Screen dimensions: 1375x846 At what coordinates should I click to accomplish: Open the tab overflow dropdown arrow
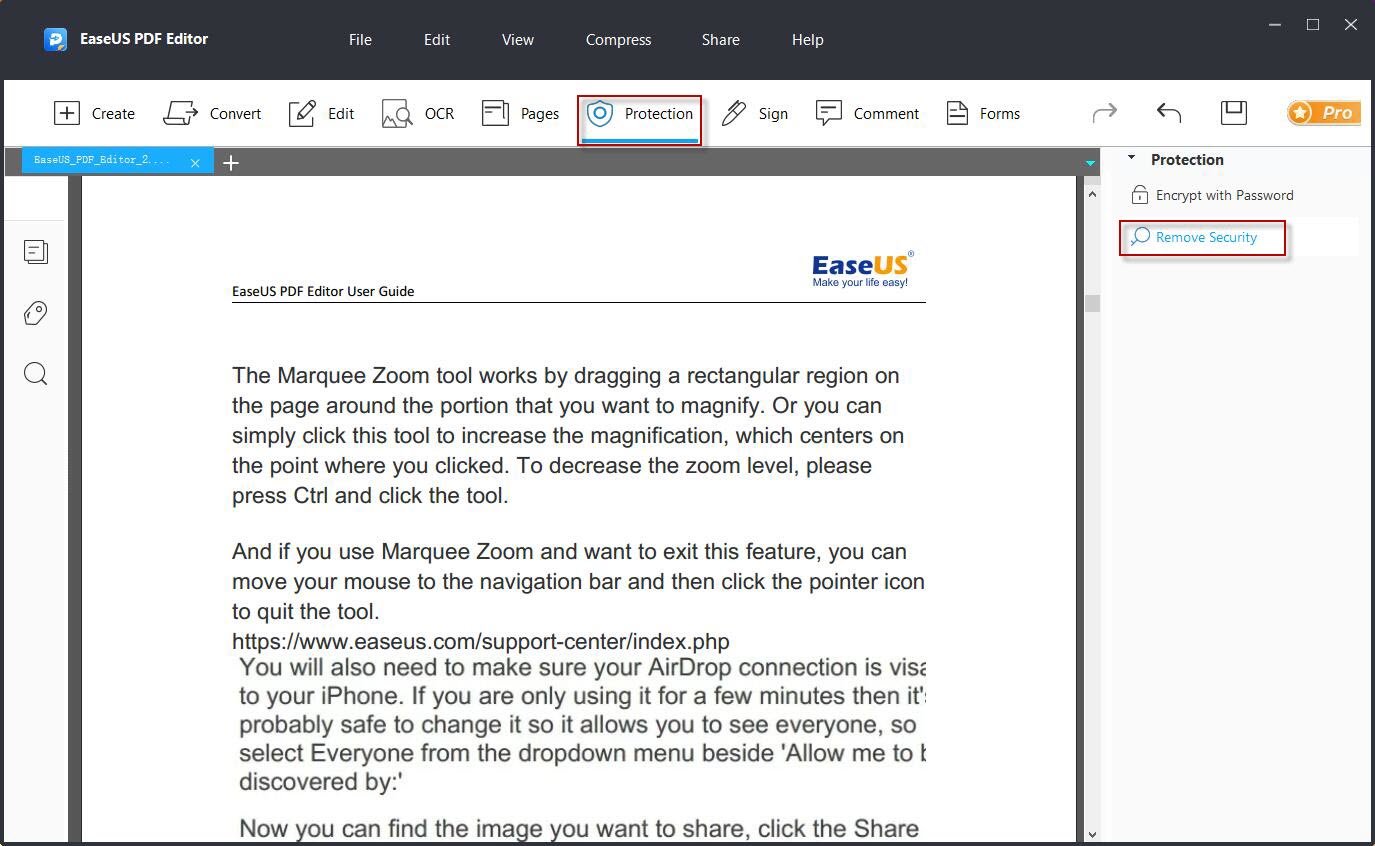tap(1090, 162)
